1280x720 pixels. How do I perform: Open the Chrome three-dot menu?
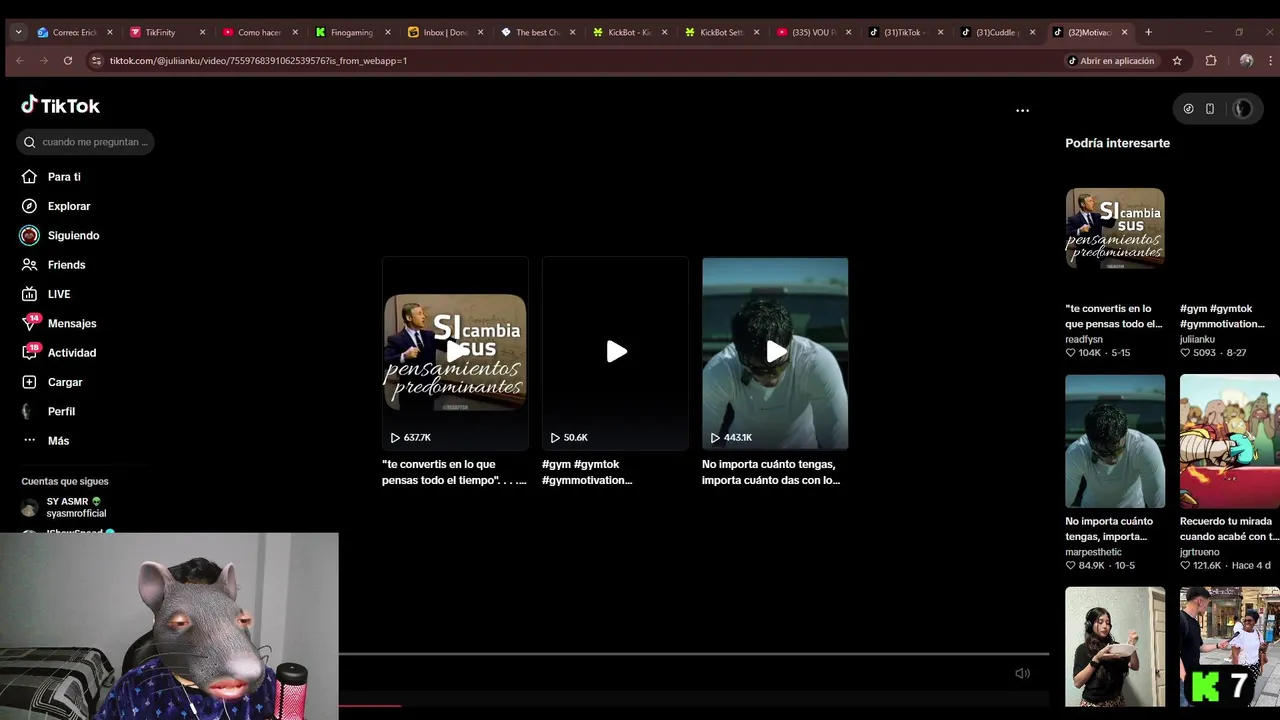point(1269,61)
